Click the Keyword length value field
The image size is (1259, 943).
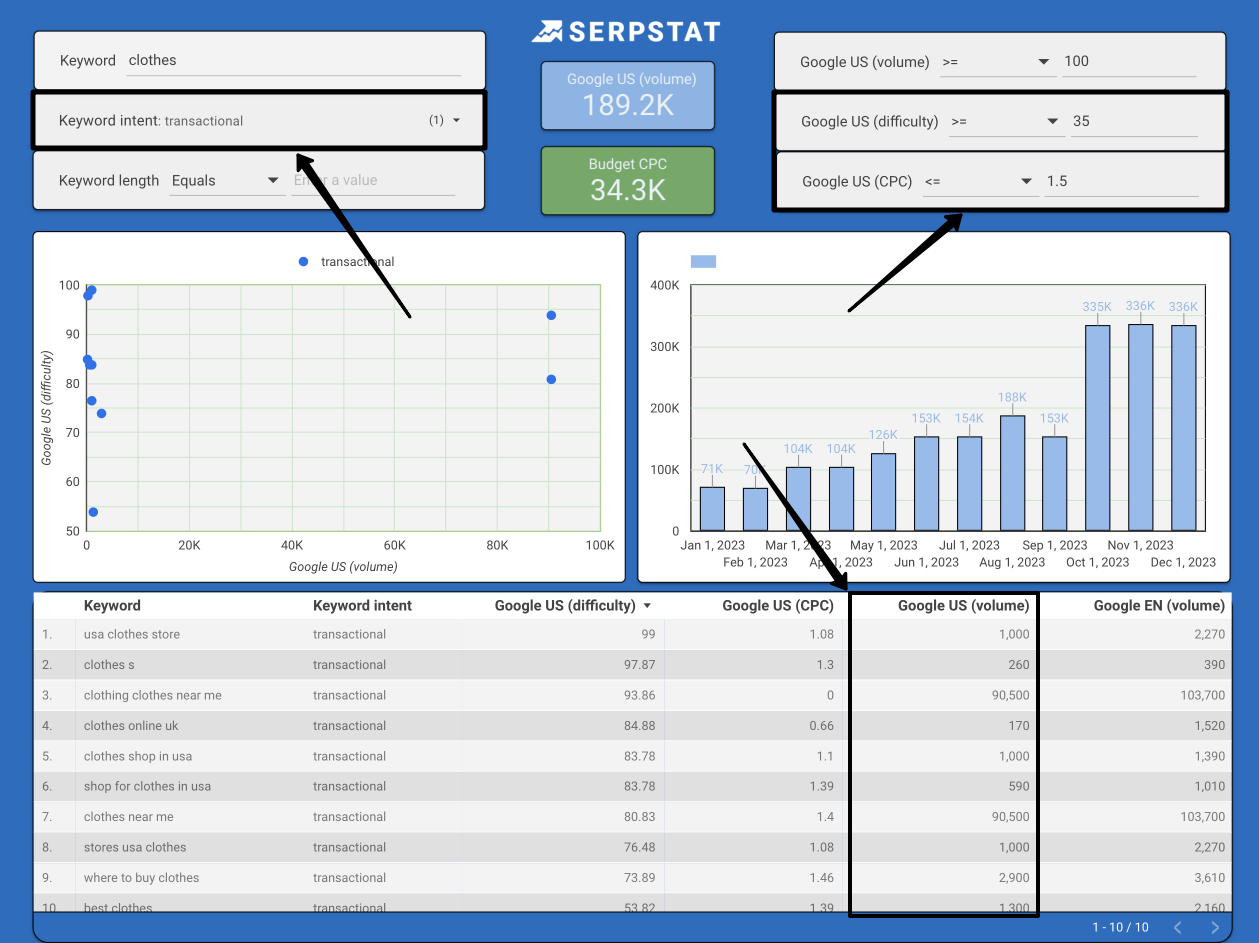[372, 181]
